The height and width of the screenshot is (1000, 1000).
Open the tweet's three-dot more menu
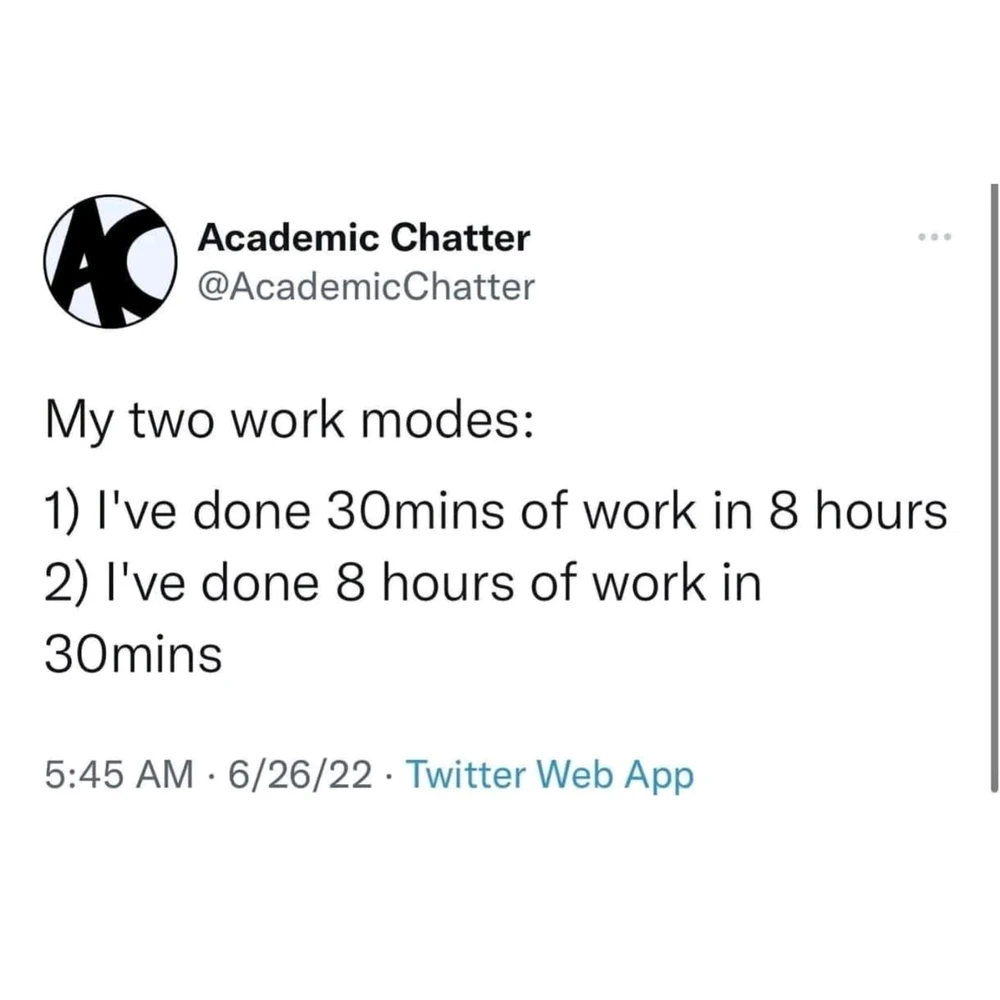(937, 238)
